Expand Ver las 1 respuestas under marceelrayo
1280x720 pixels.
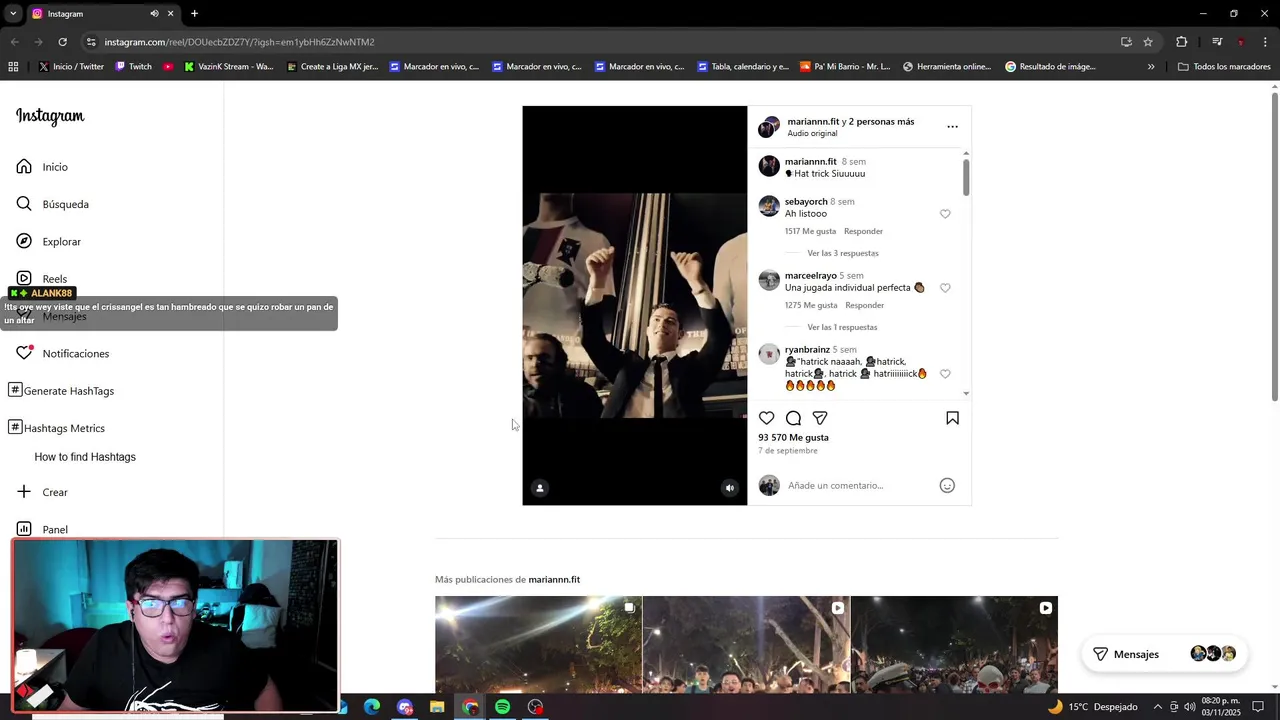click(842, 327)
